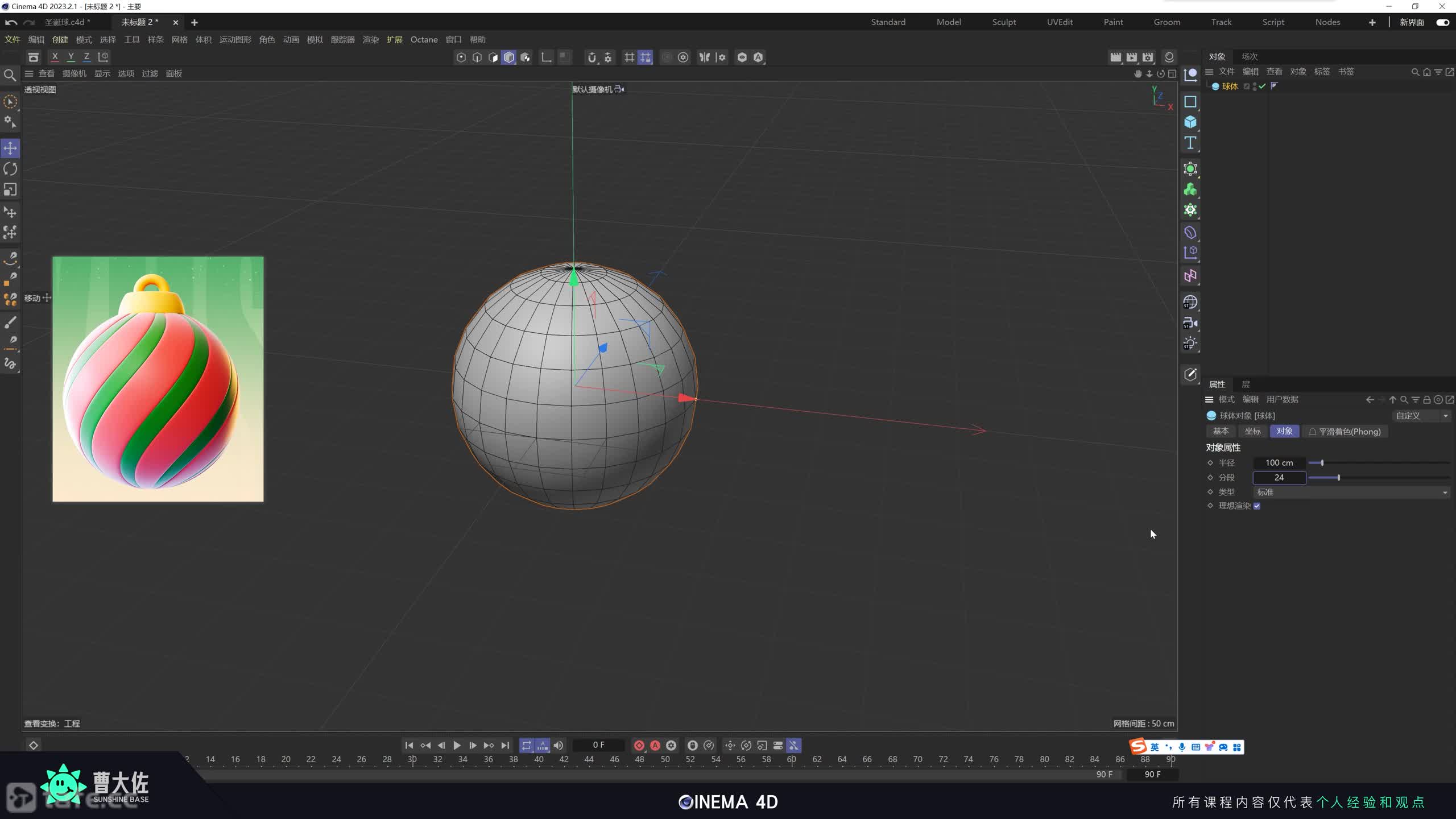Click the Light object icon
This screenshot has height=819, width=1456.
pyautogui.click(x=1190, y=344)
